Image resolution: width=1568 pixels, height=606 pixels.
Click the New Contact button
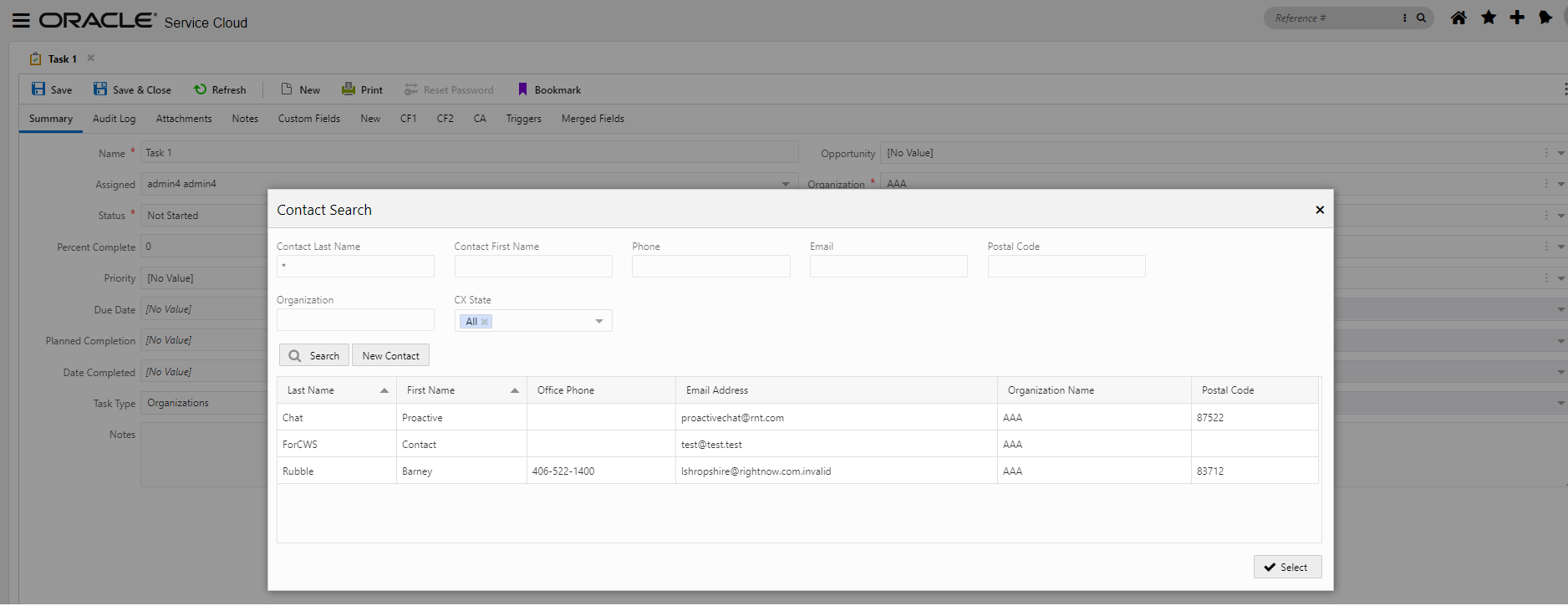click(390, 356)
